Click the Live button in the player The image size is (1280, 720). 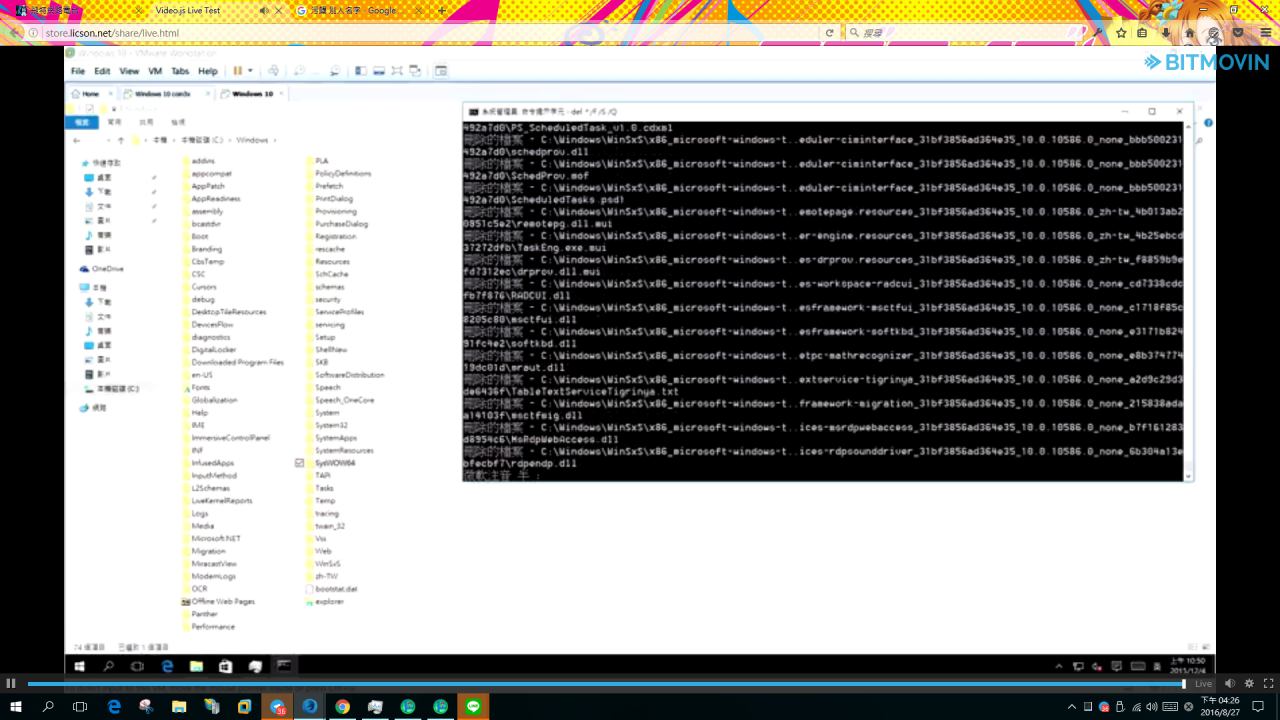1203,684
